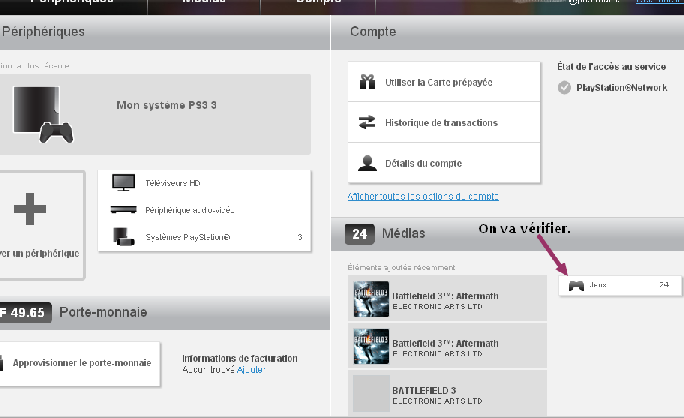Screen dimensions: 684x418
Task: Click the 24 media count badge
Action: coord(359,234)
